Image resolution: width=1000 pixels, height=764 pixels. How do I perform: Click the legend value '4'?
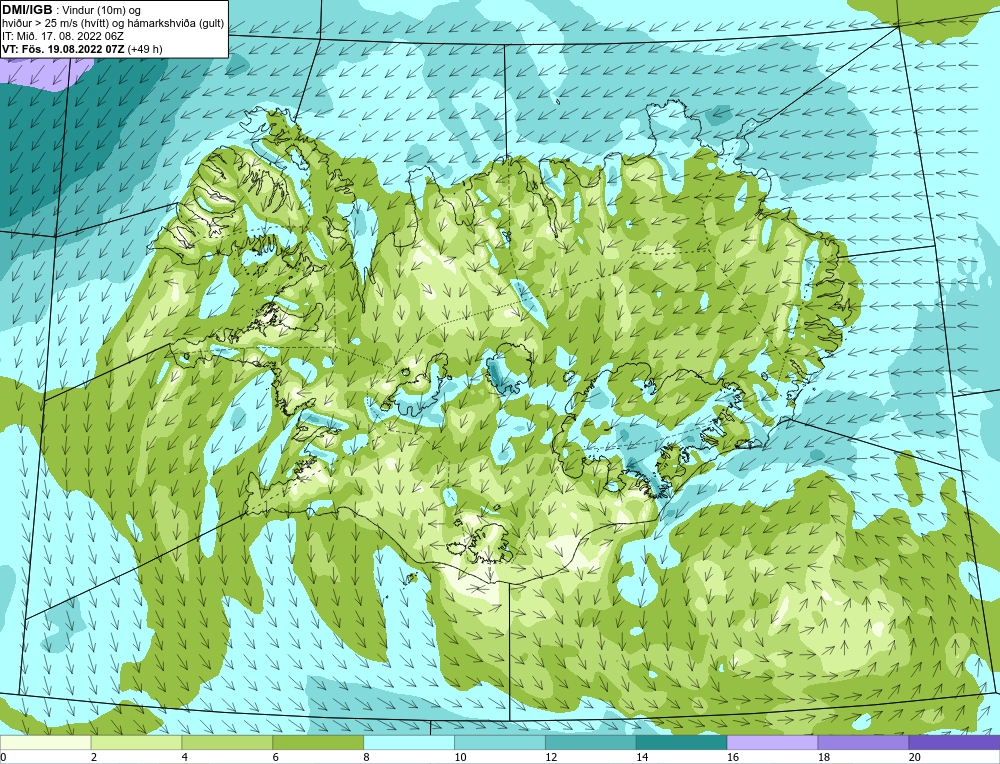coord(184,757)
